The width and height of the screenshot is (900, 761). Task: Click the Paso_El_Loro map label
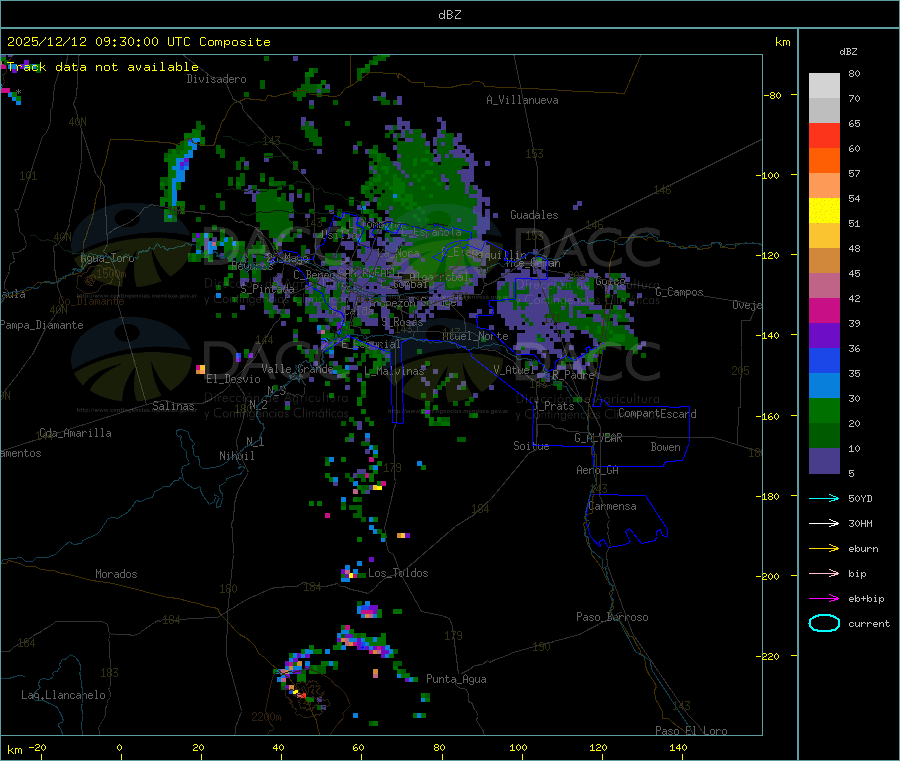[x=691, y=731]
